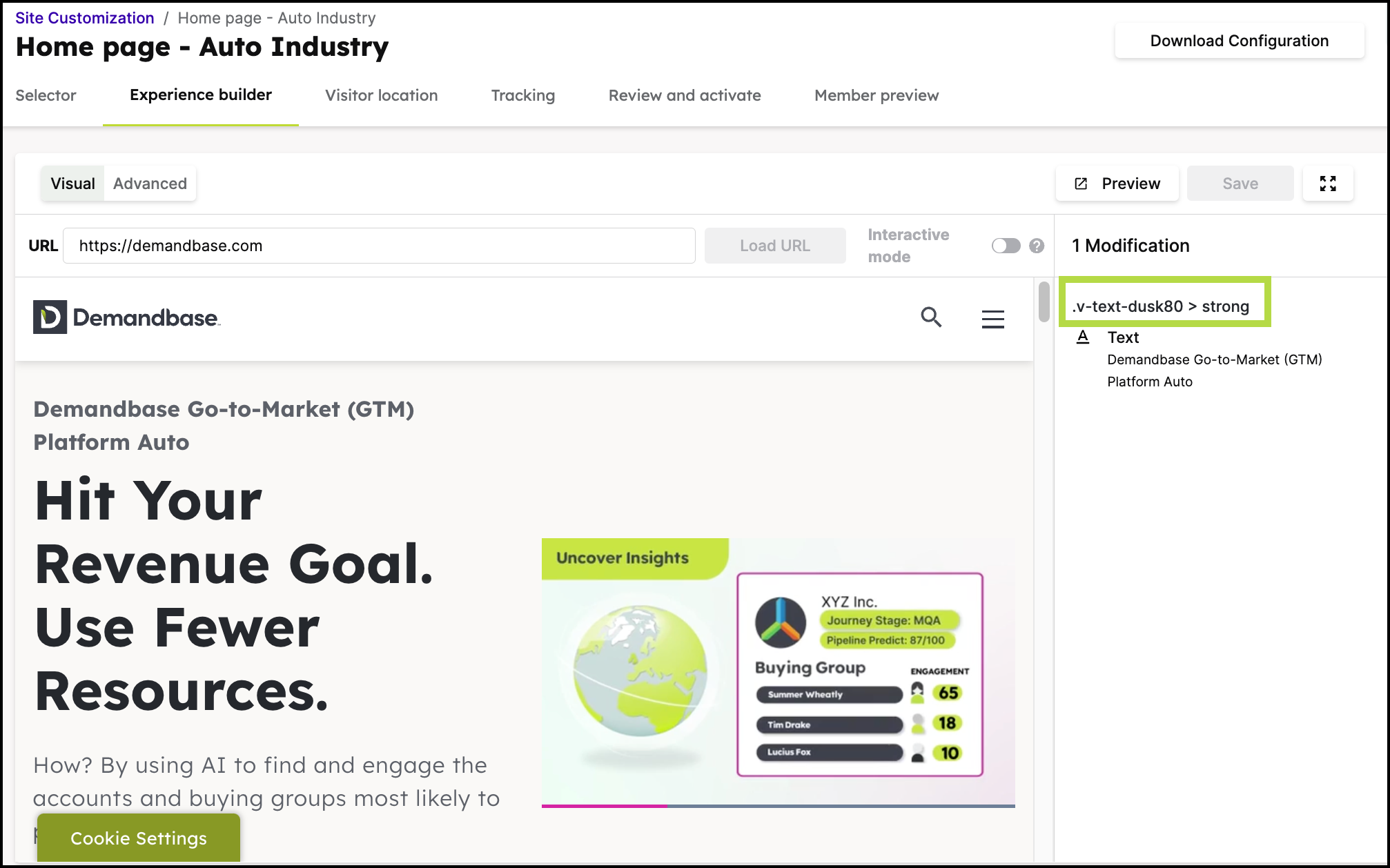Select the Visual editor mode
This screenshot has width=1390, height=868.
72,184
